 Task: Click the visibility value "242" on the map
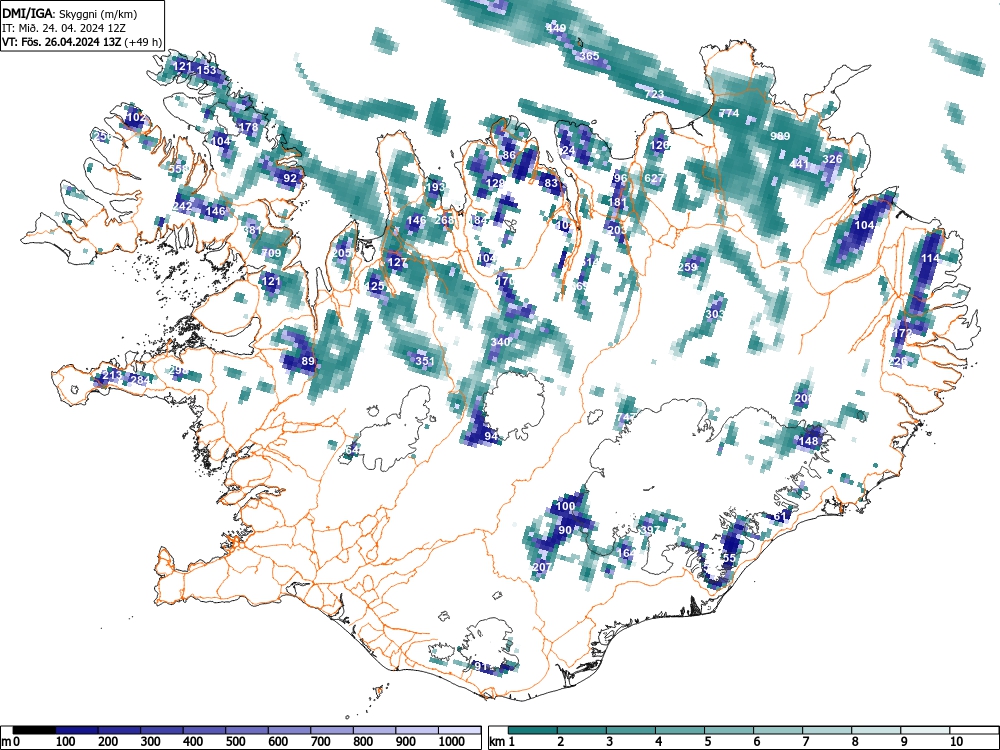tap(182, 206)
